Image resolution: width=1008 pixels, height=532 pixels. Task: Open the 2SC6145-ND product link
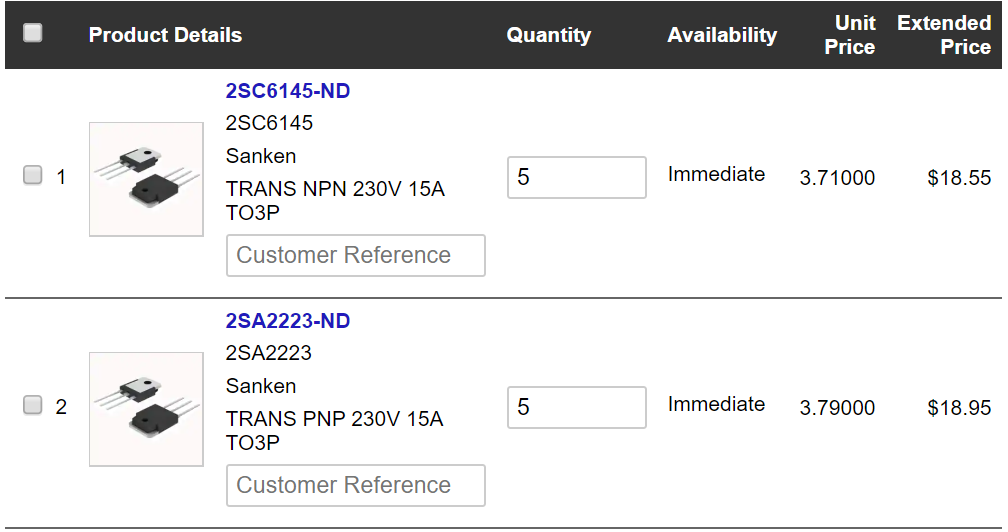(x=287, y=91)
